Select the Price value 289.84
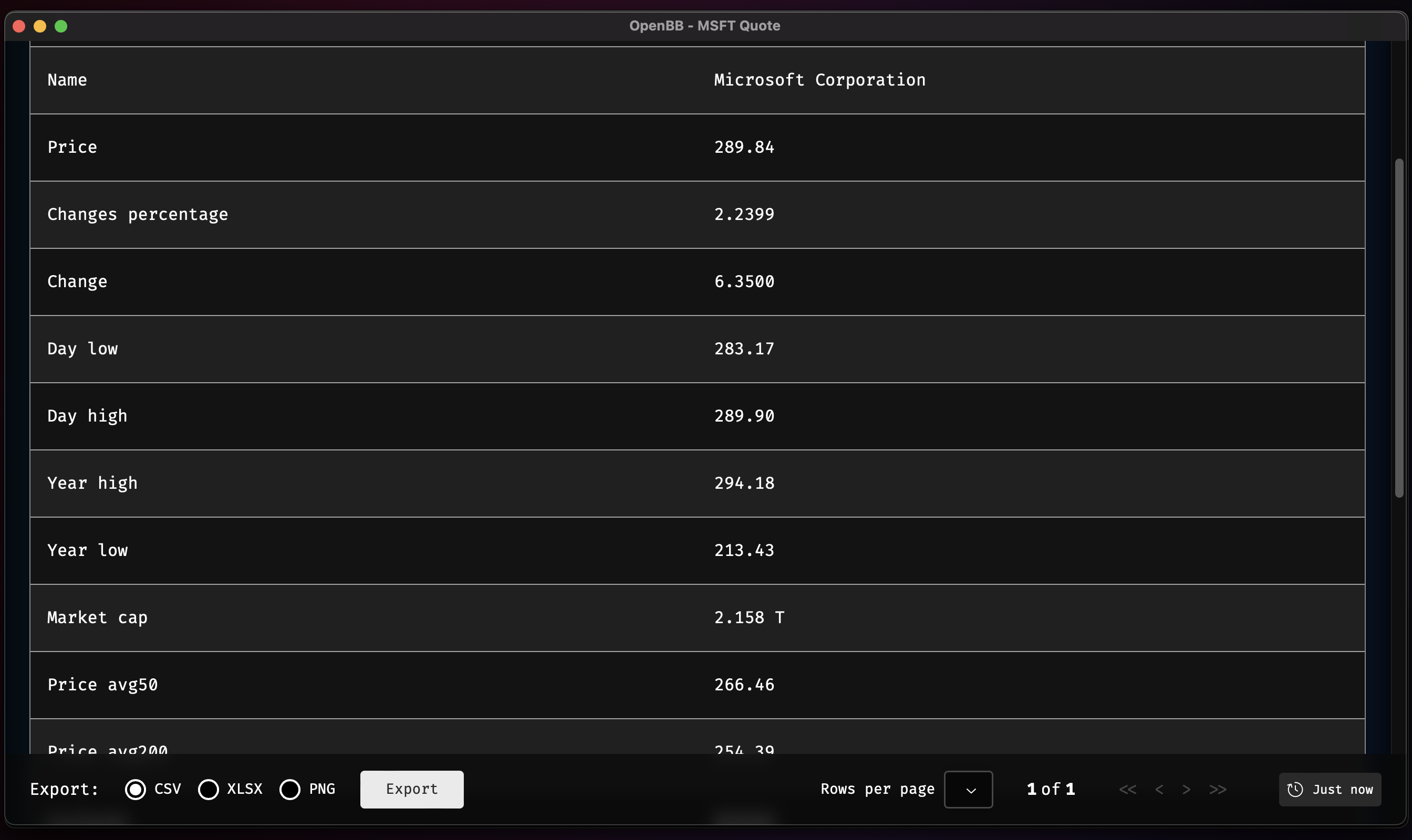The width and height of the screenshot is (1412, 840). [x=744, y=147]
